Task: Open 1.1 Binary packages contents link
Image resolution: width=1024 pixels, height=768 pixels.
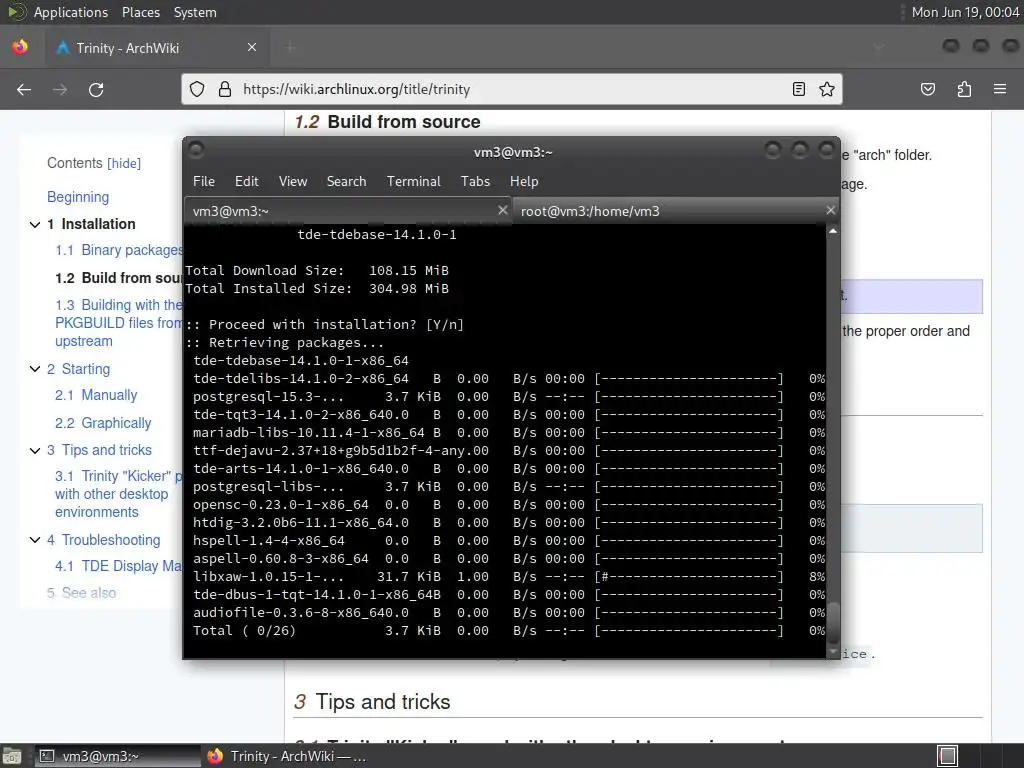Action: (x=119, y=250)
